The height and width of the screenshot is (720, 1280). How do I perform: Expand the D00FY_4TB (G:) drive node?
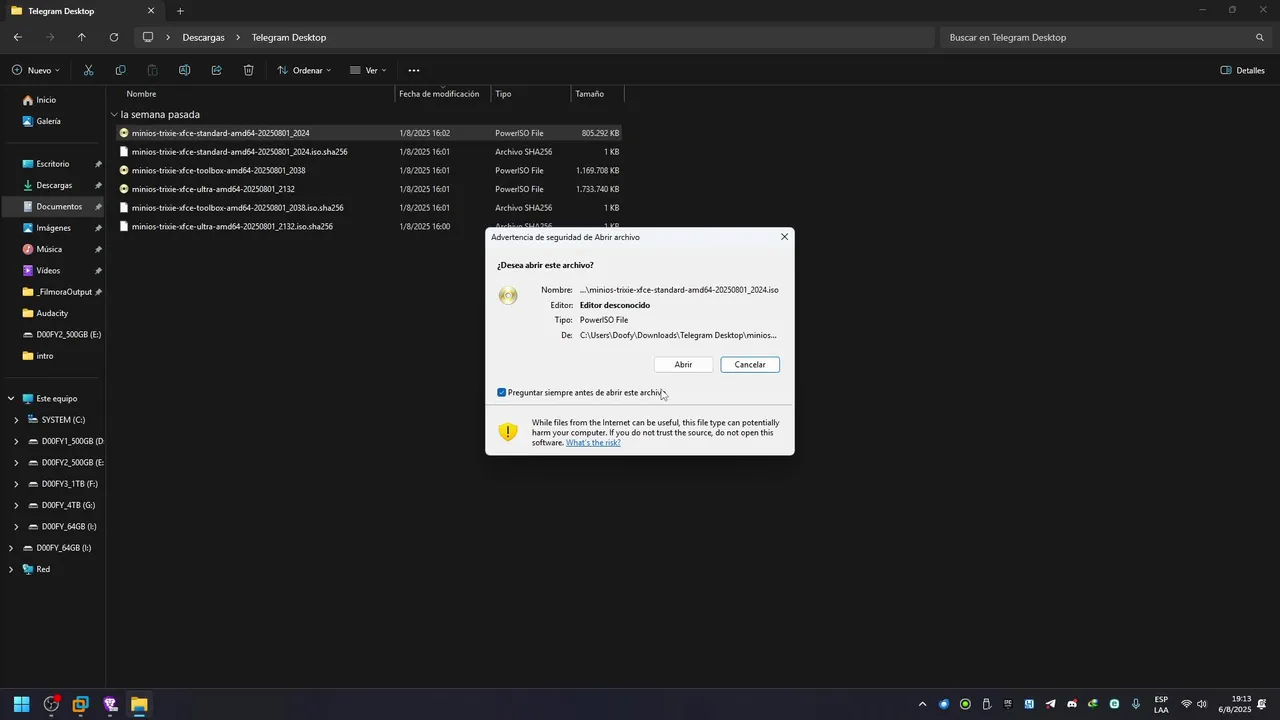click(16, 505)
